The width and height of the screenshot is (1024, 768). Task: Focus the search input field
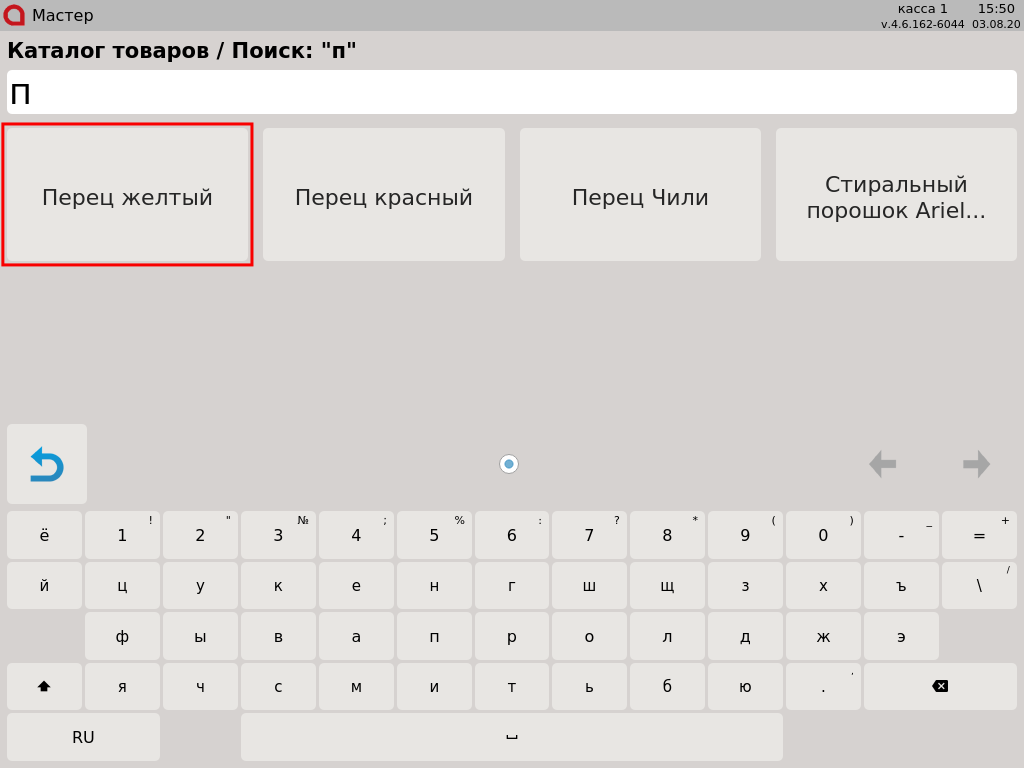pyautogui.click(x=512, y=92)
